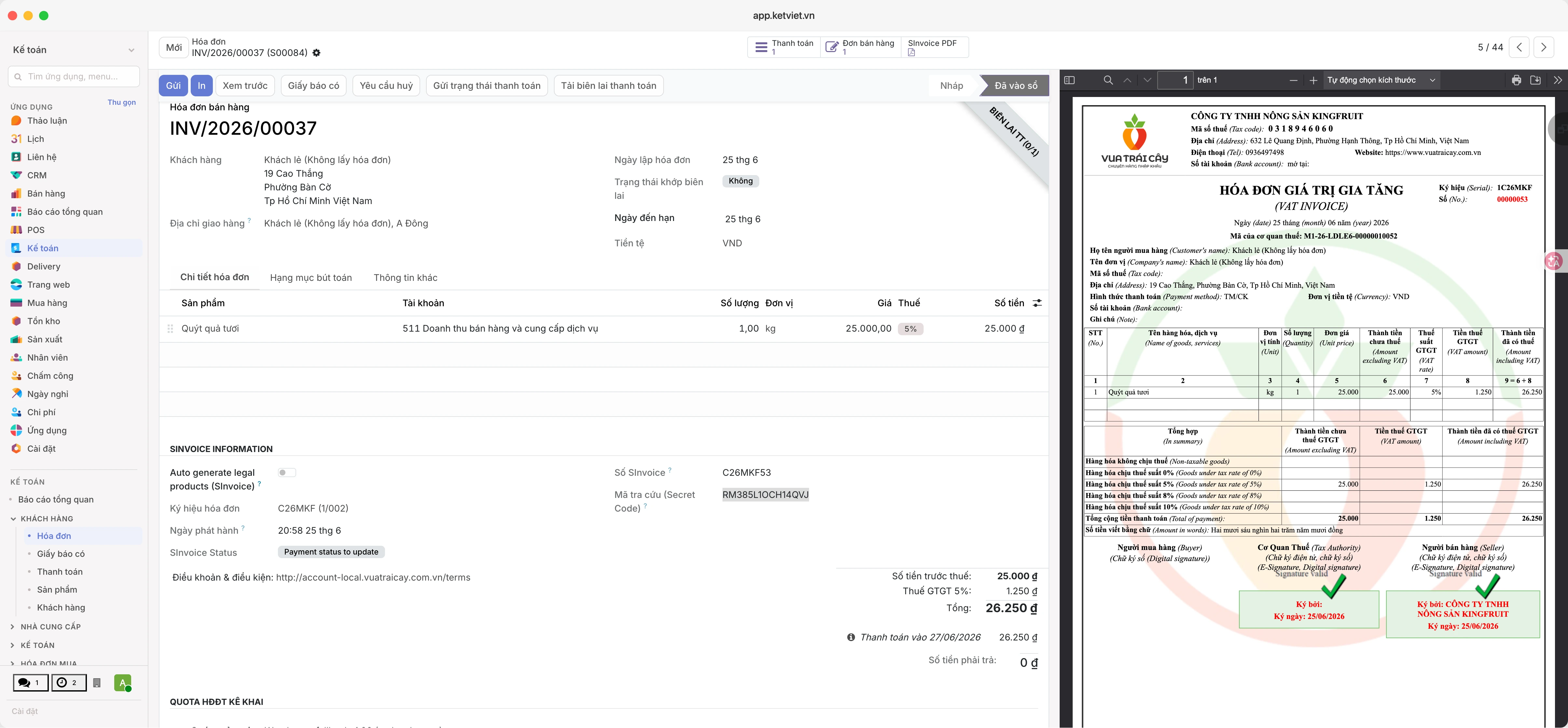Screen dimensions: 1568x728
Task: Select Chi tiết hóa đơn tab
Action: 214,277
